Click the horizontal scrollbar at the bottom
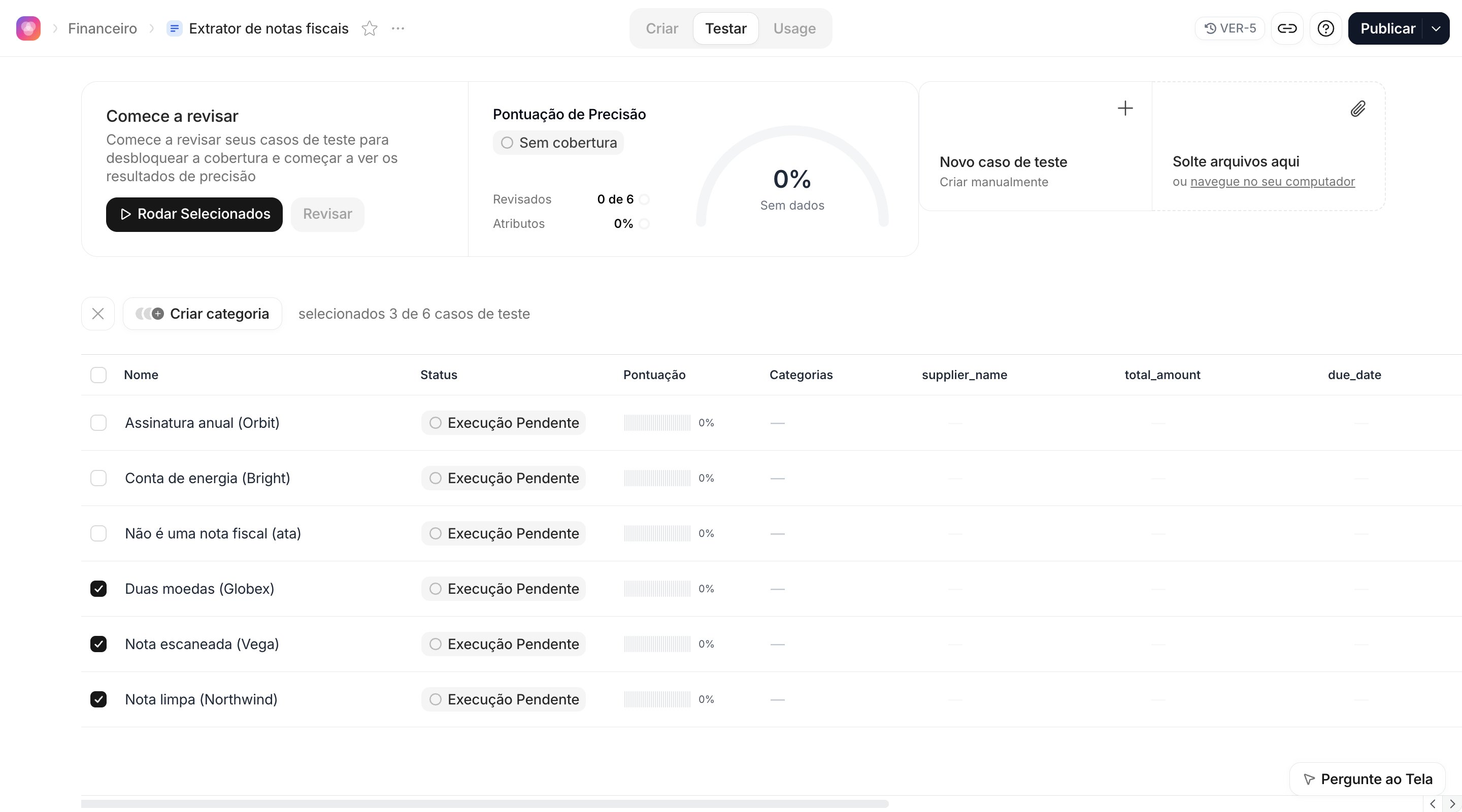1462x812 pixels. click(x=485, y=804)
